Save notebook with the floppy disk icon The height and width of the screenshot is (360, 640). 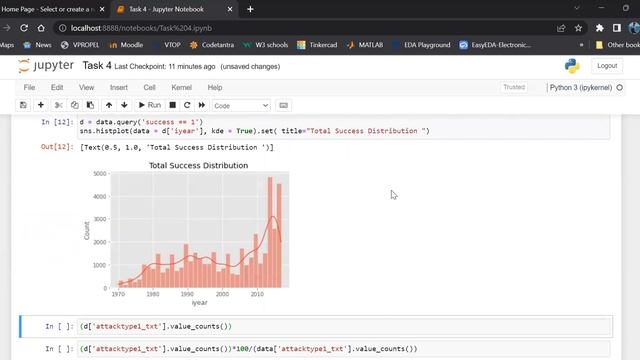pyautogui.click(x=23, y=105)
